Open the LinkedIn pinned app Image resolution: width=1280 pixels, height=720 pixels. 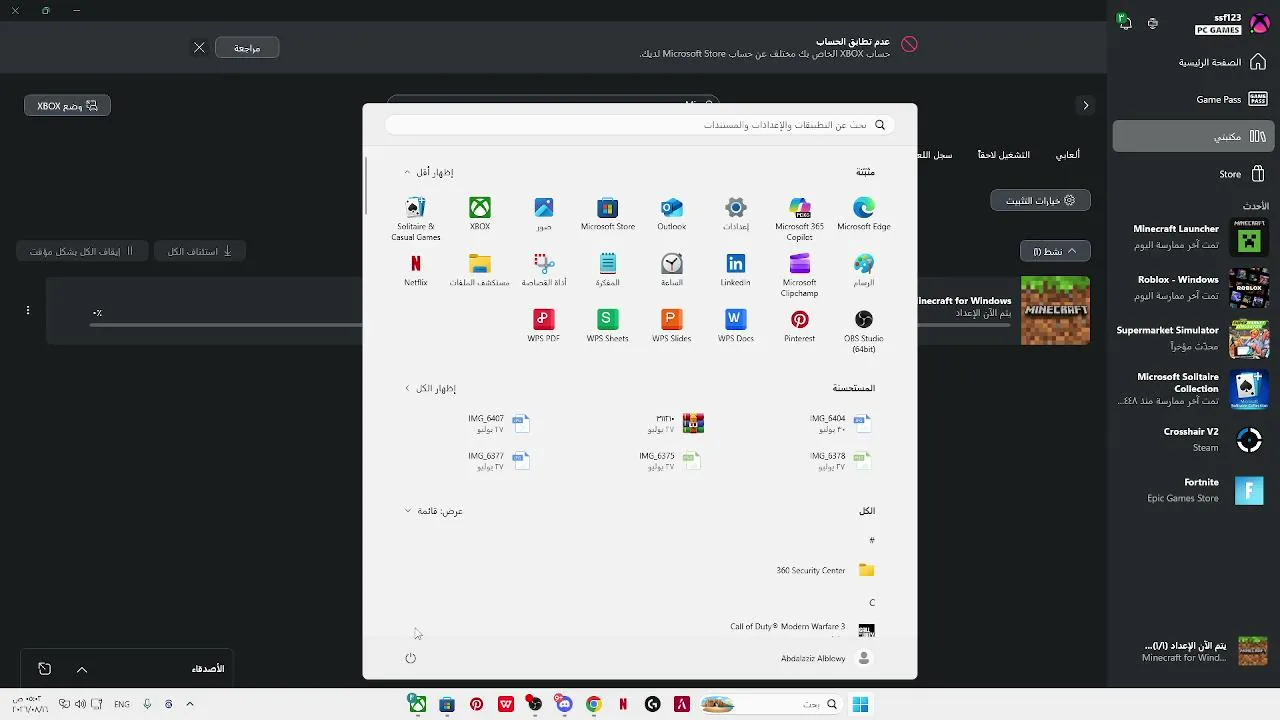[736, 270]
